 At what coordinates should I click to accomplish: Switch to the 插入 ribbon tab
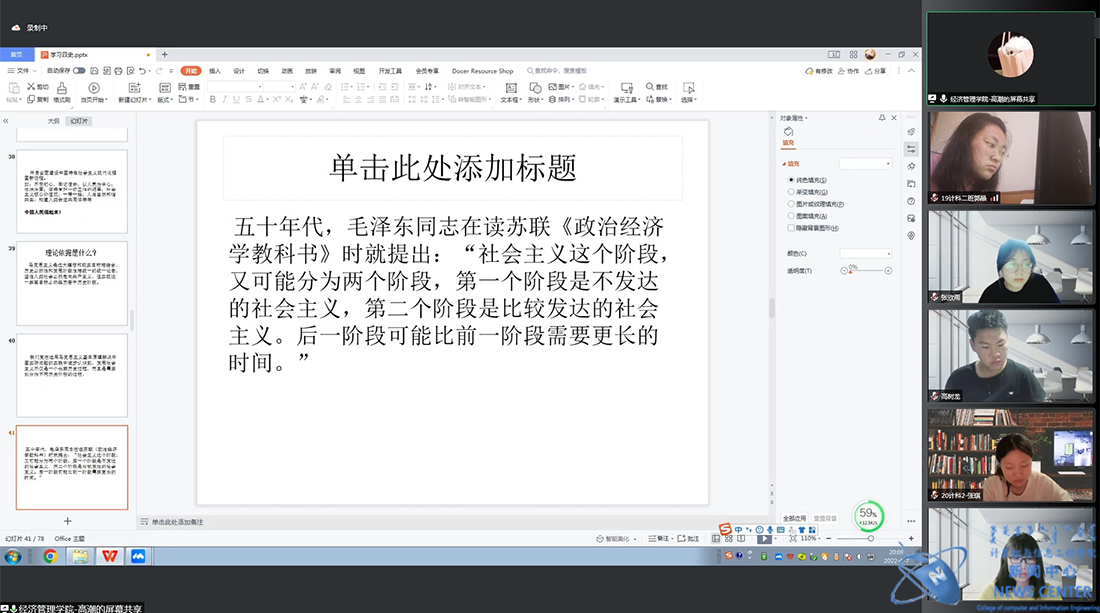tap(215, 71)
